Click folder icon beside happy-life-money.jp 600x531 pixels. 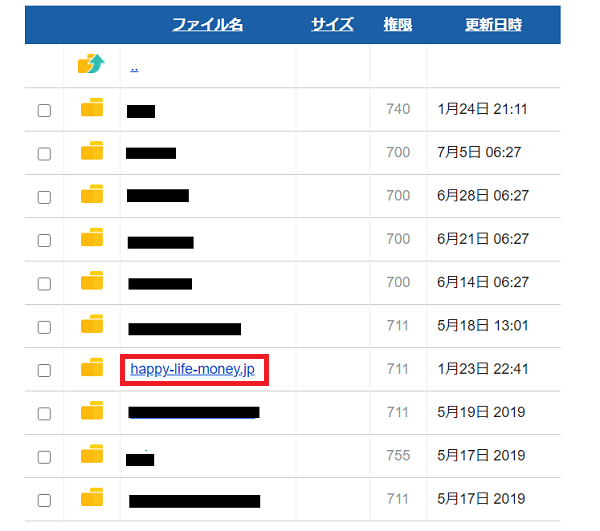coord(92,367)
